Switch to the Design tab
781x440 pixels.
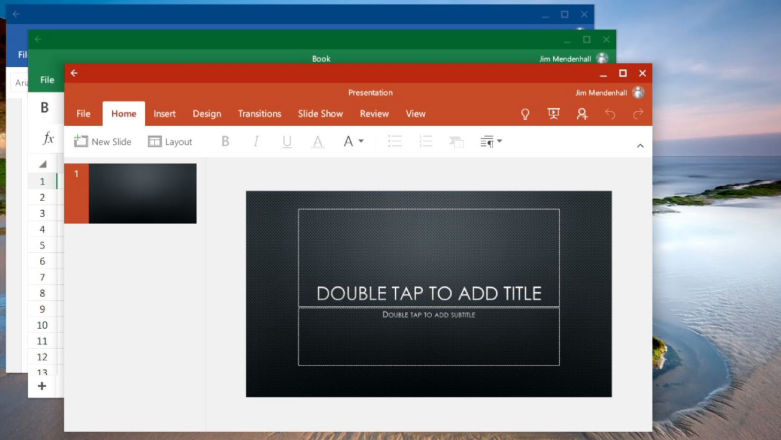(207, 114)
